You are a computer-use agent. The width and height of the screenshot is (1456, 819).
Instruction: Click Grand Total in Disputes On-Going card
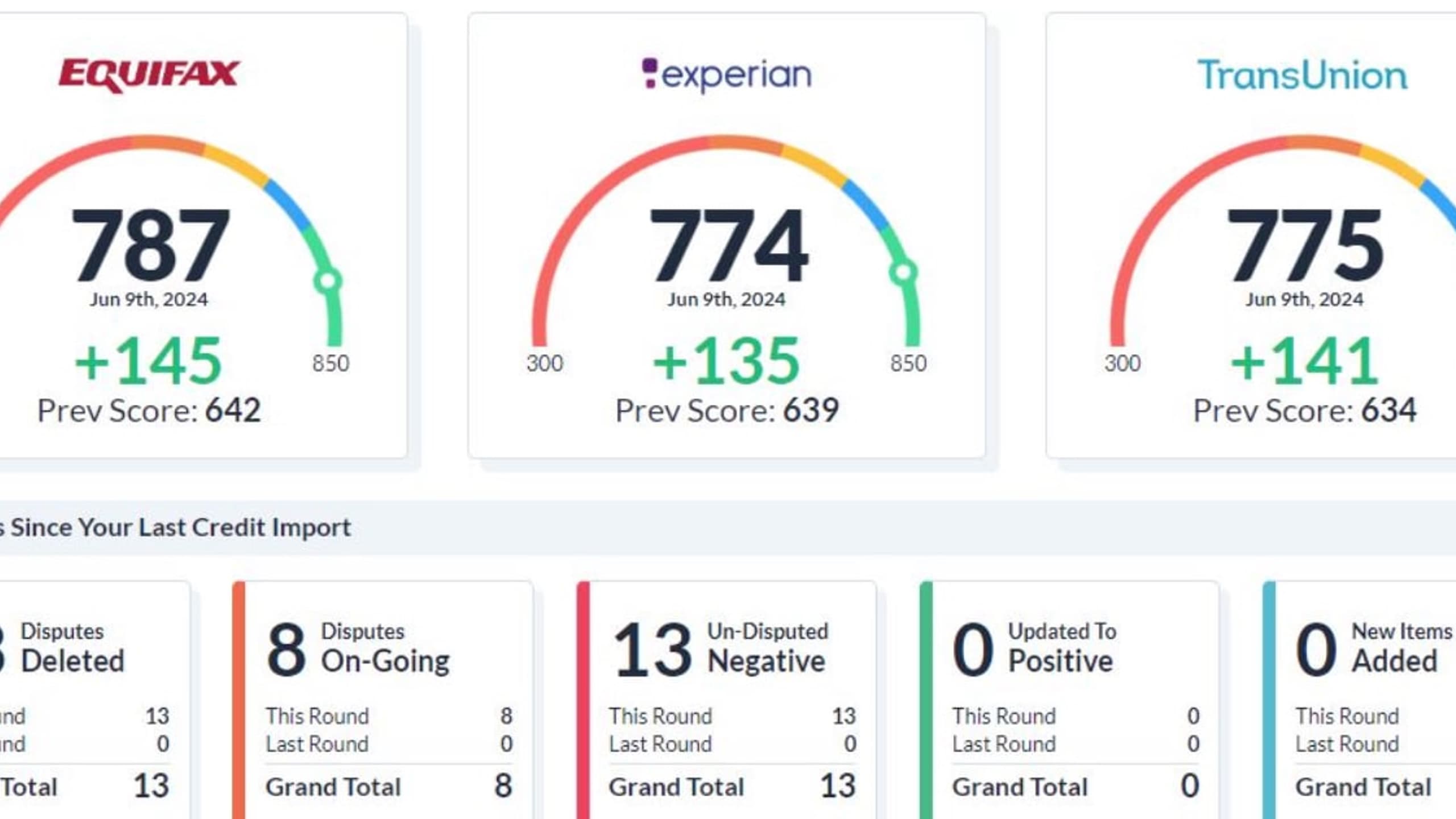tap(333, 787)
